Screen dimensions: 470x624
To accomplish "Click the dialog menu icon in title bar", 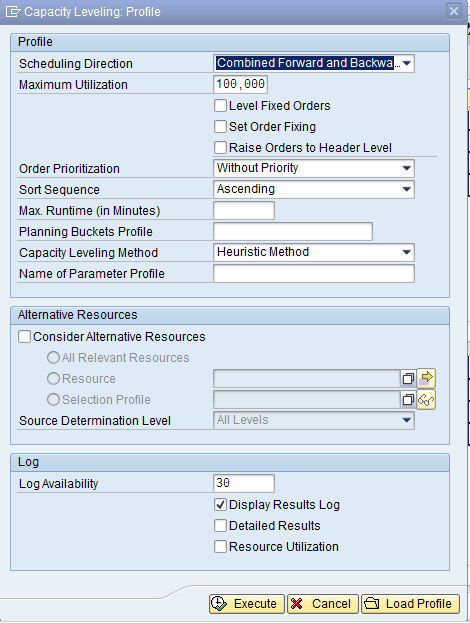I will pos(12,12).
